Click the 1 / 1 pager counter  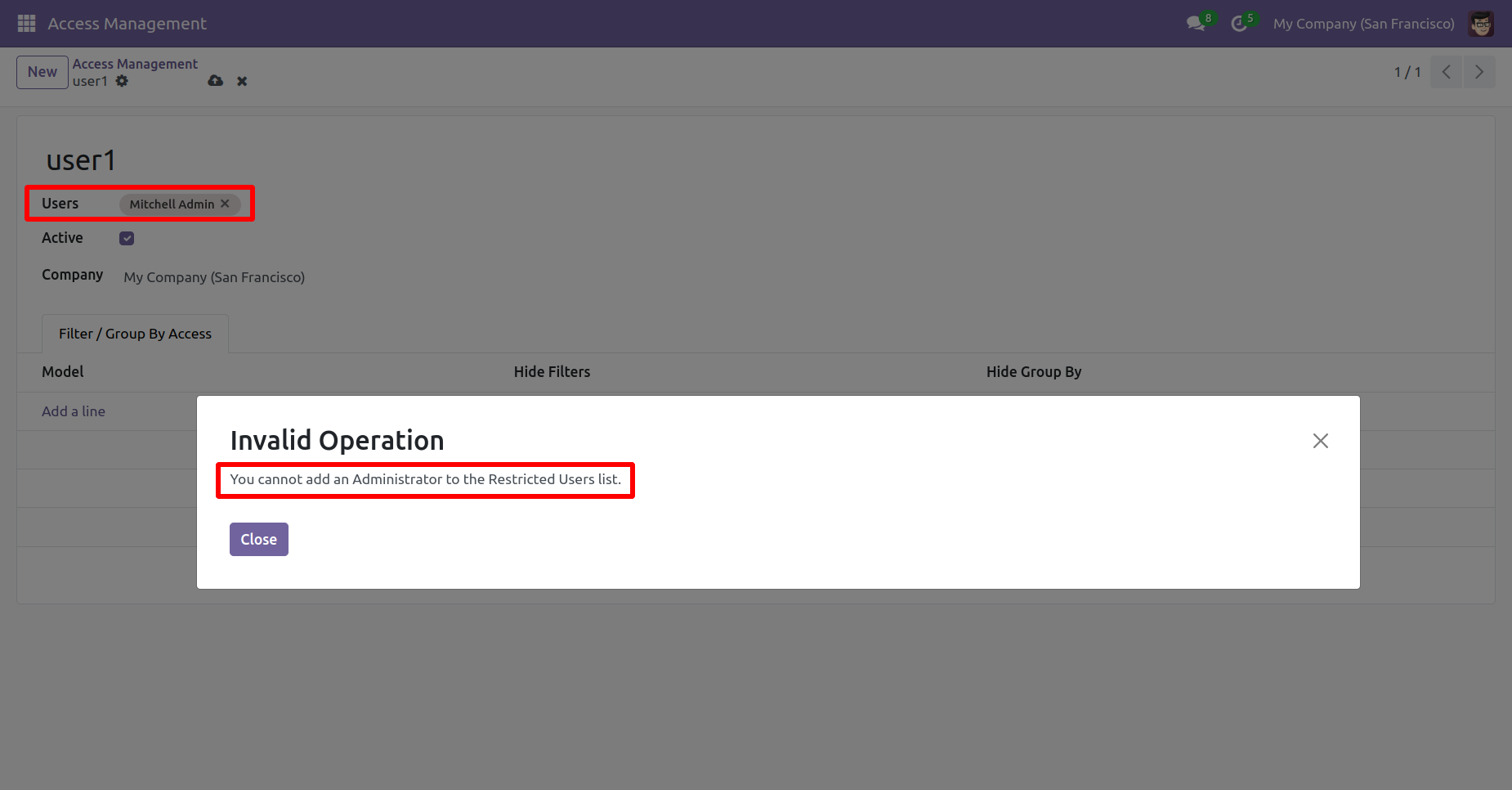1407,72
